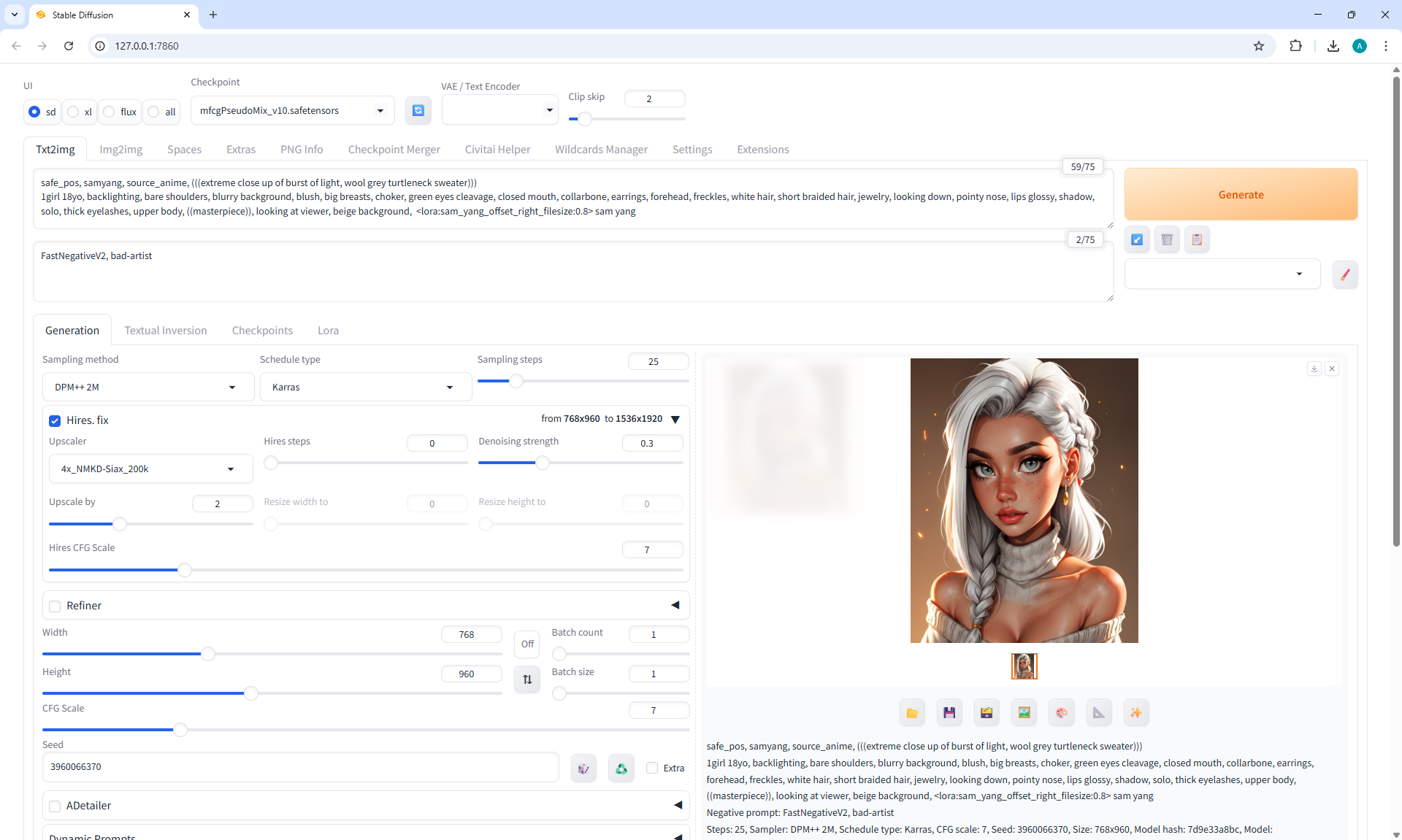Open the Lora tab
The image size is (1402, 840).
328,331
